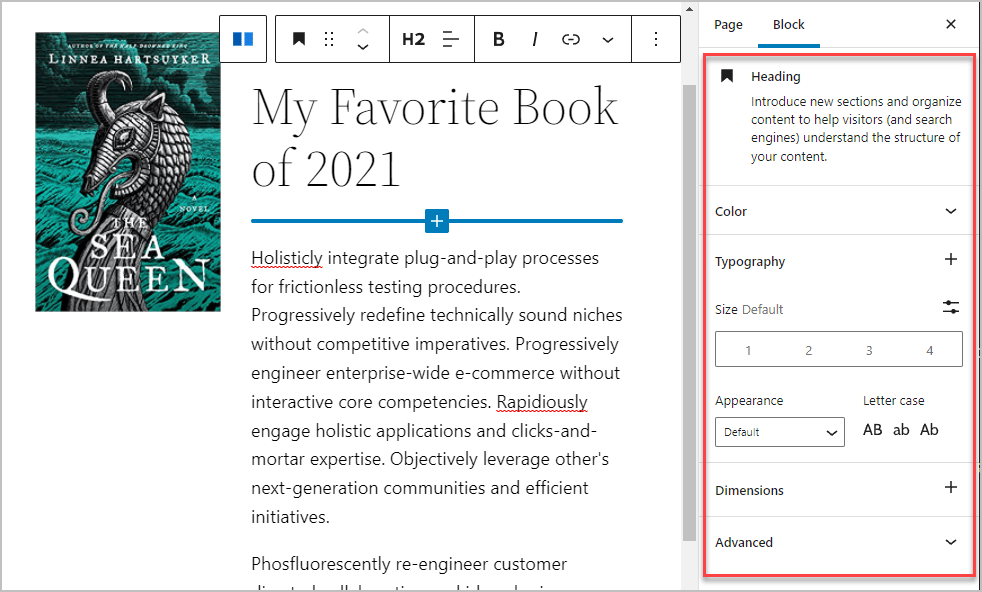
Task: Apply uppercase AB letter case
Action: click(872, 430)
